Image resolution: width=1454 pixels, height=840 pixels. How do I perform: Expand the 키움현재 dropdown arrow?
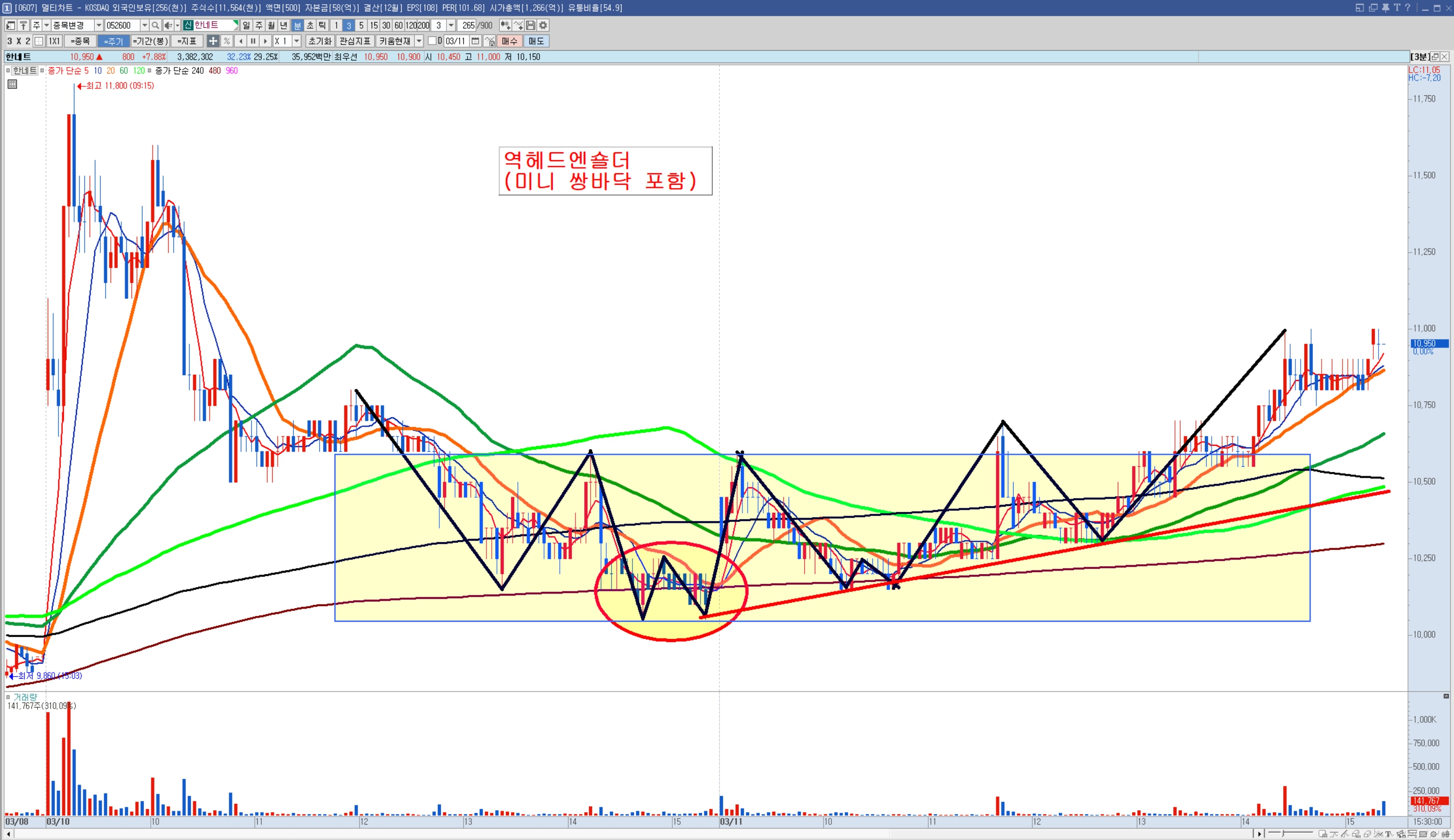pos(419,41)
